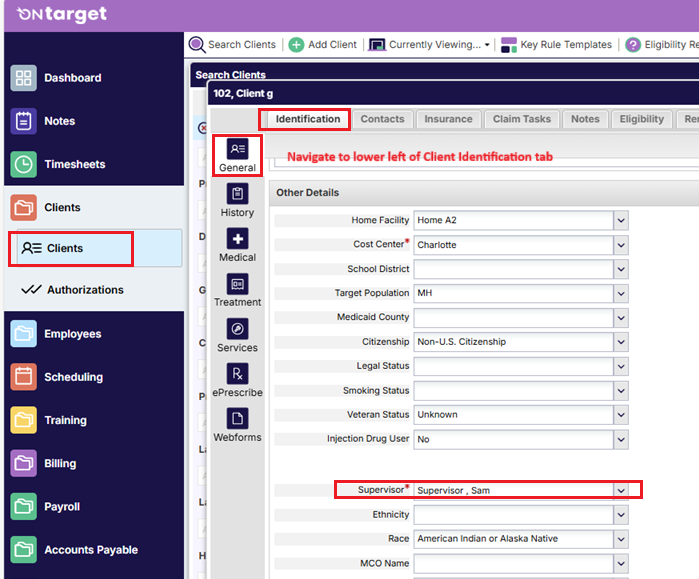Select the General section icon
The width and height of the screenshot is (699, 579).
point(238,149)
